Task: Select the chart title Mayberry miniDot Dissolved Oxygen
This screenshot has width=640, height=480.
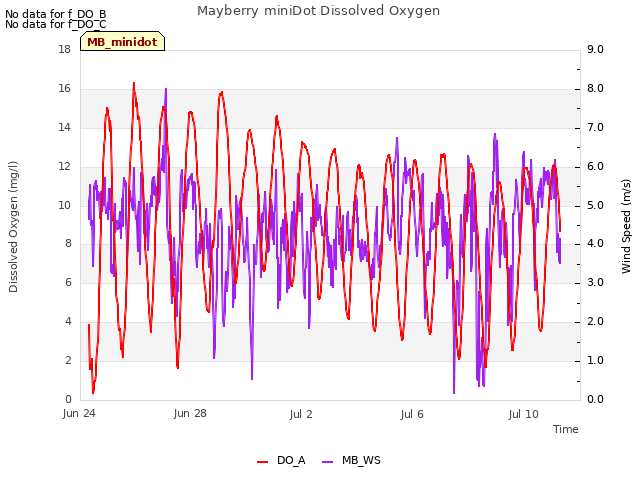Action: click(318, 11)
